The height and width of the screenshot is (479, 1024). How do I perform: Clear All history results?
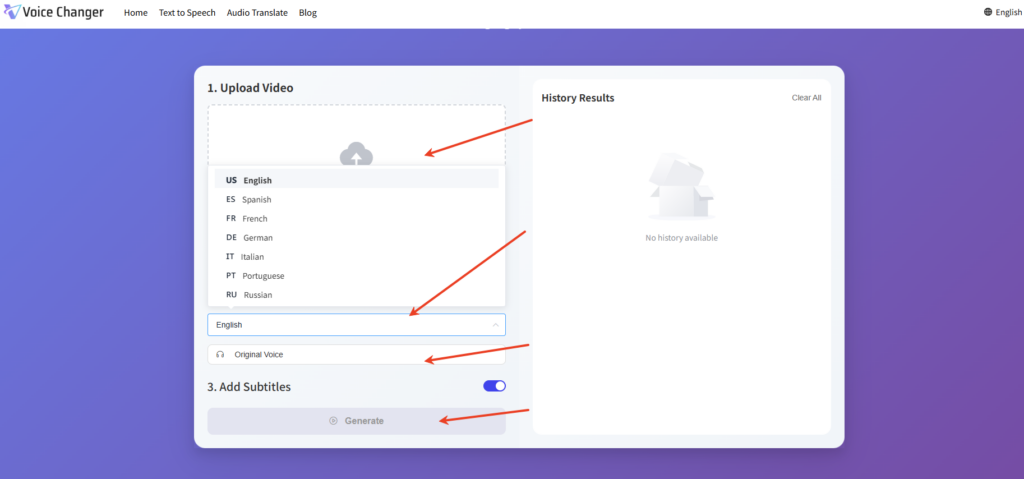tap(807, 98)
